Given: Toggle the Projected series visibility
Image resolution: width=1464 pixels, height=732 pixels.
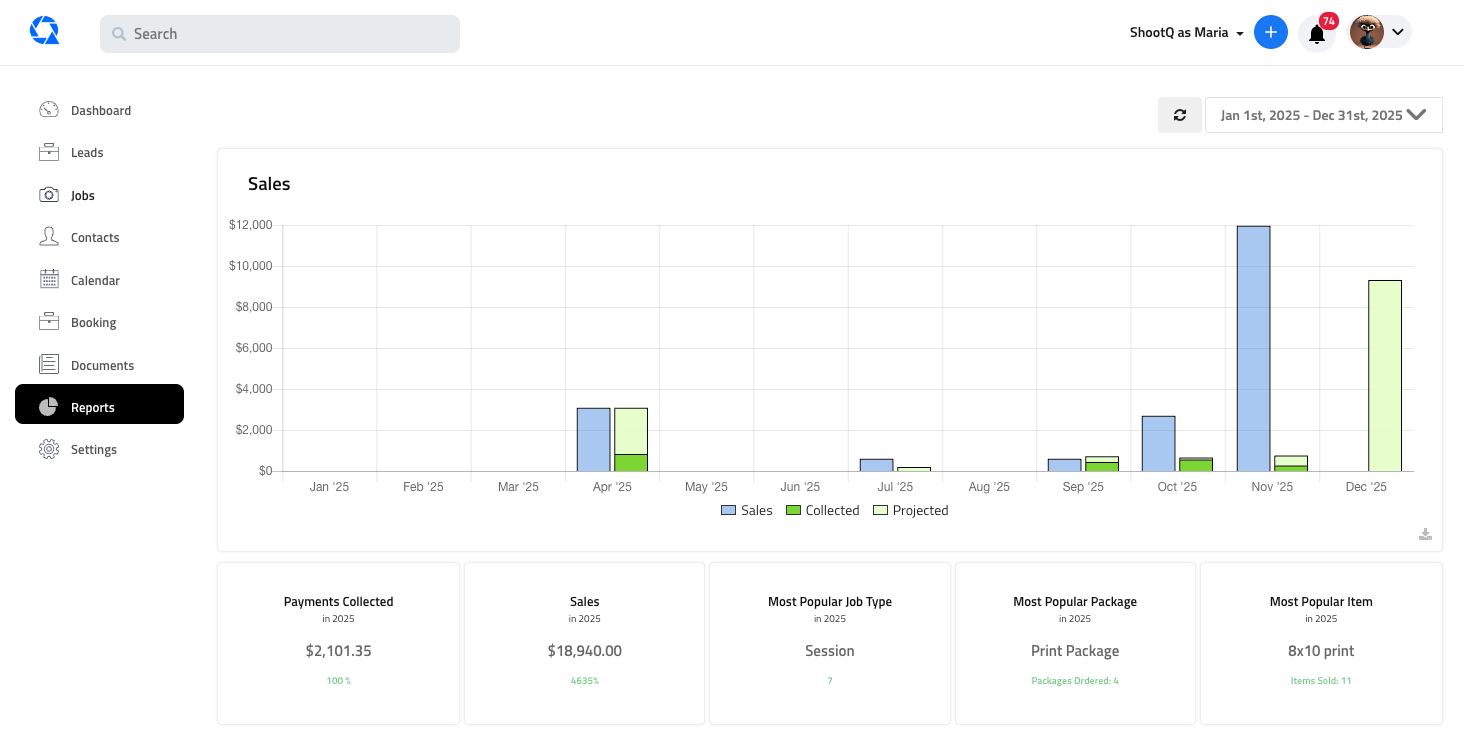Looking at the screenshot, I should click(x=910, y=510).
